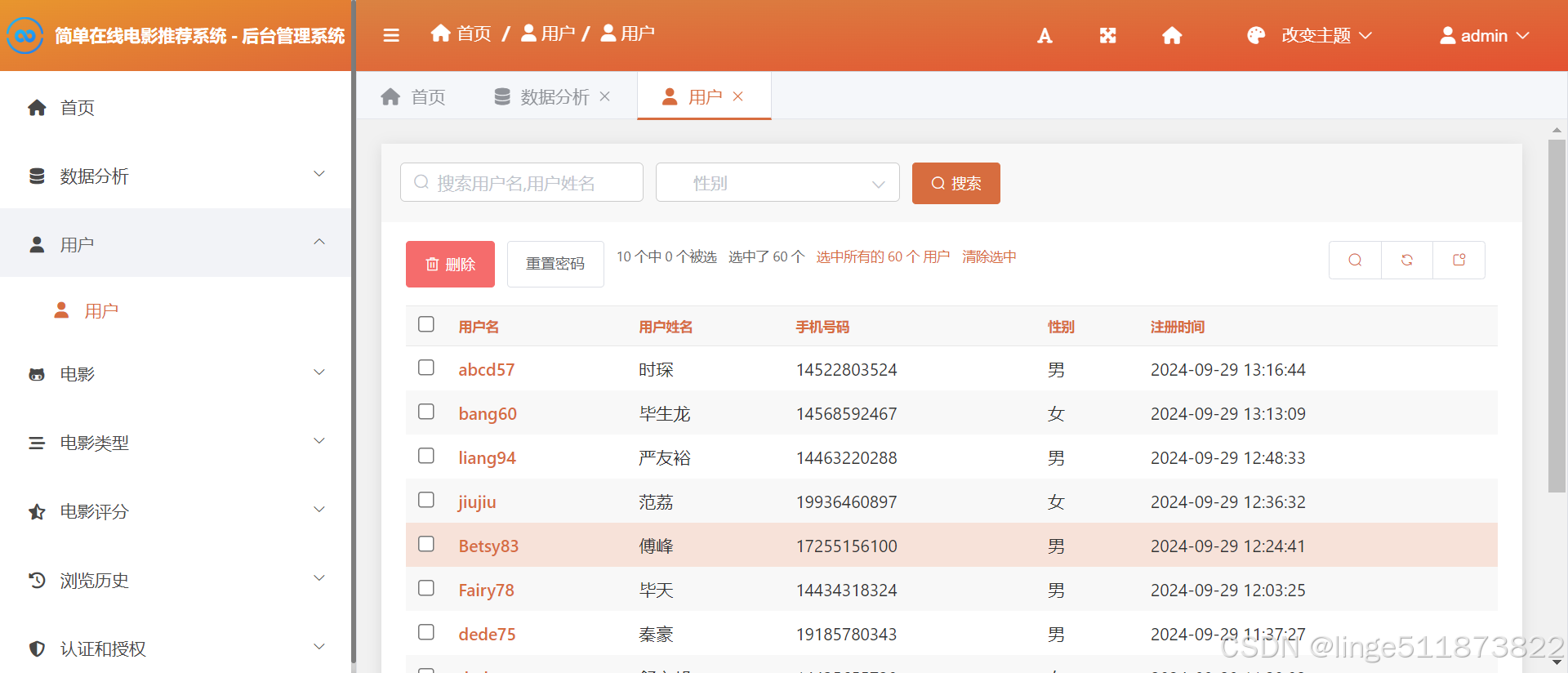1568x673 pixels.
Task: Expand the 电影 sidebar chevron
Action: tap(319, 372)
